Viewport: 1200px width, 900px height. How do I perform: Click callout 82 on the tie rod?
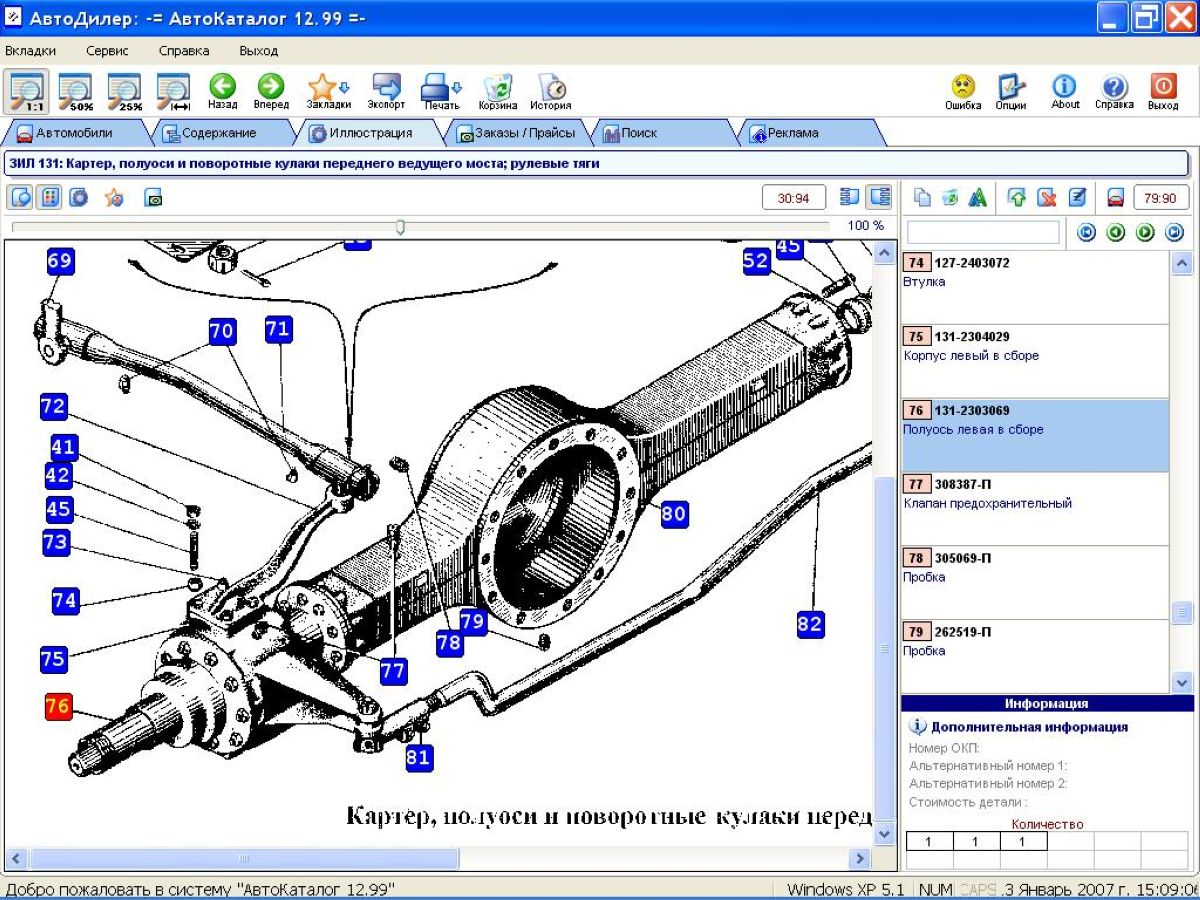[x=810, y=624]
